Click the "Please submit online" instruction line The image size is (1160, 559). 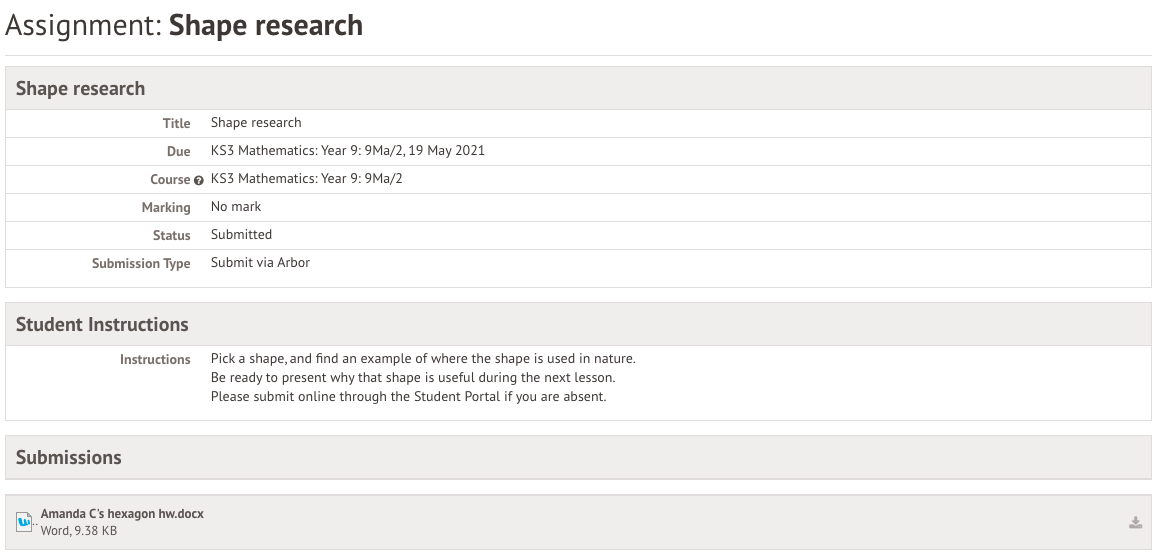pos(408,396)
